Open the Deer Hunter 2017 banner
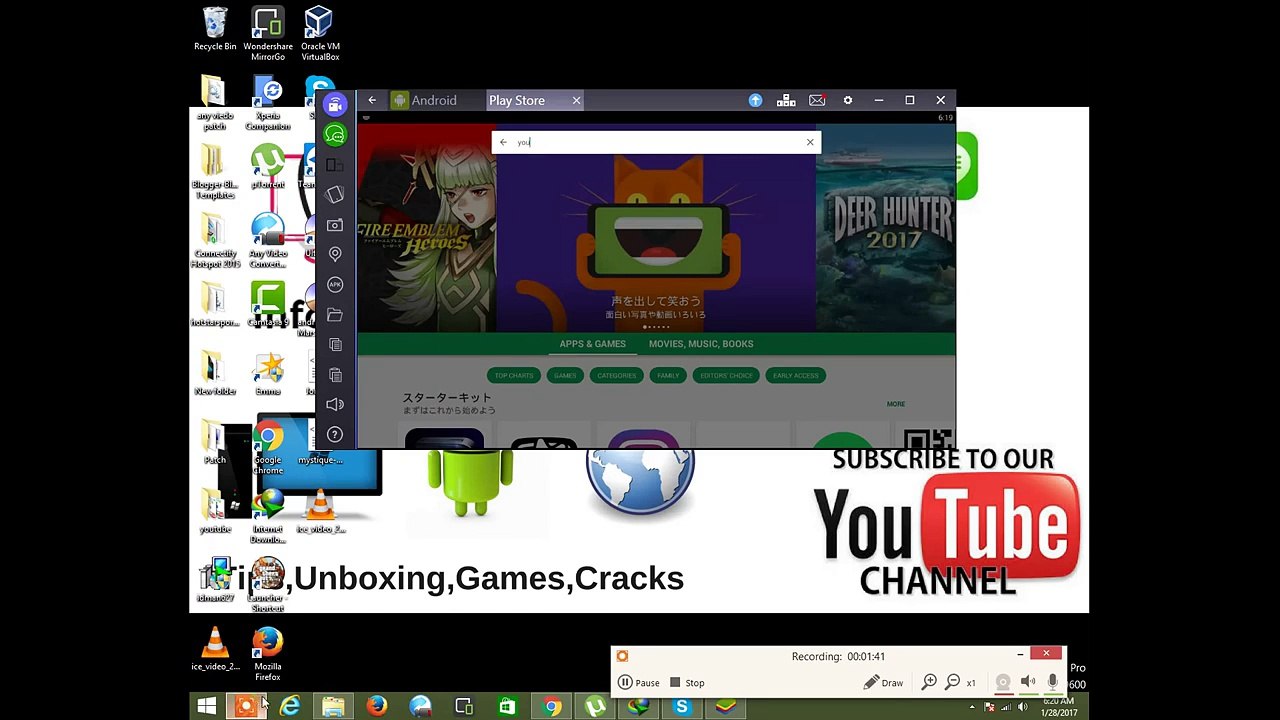 point(886,228)
